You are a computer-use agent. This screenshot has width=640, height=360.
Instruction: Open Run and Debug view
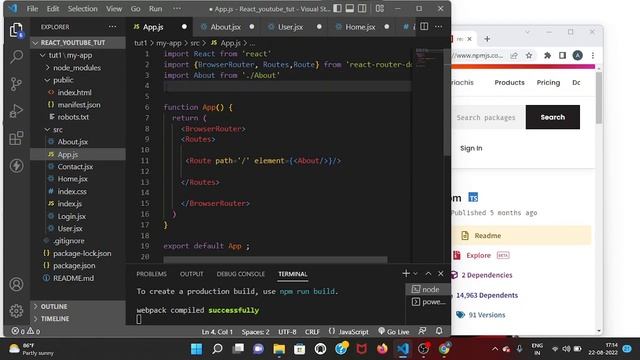coord(16,111)
